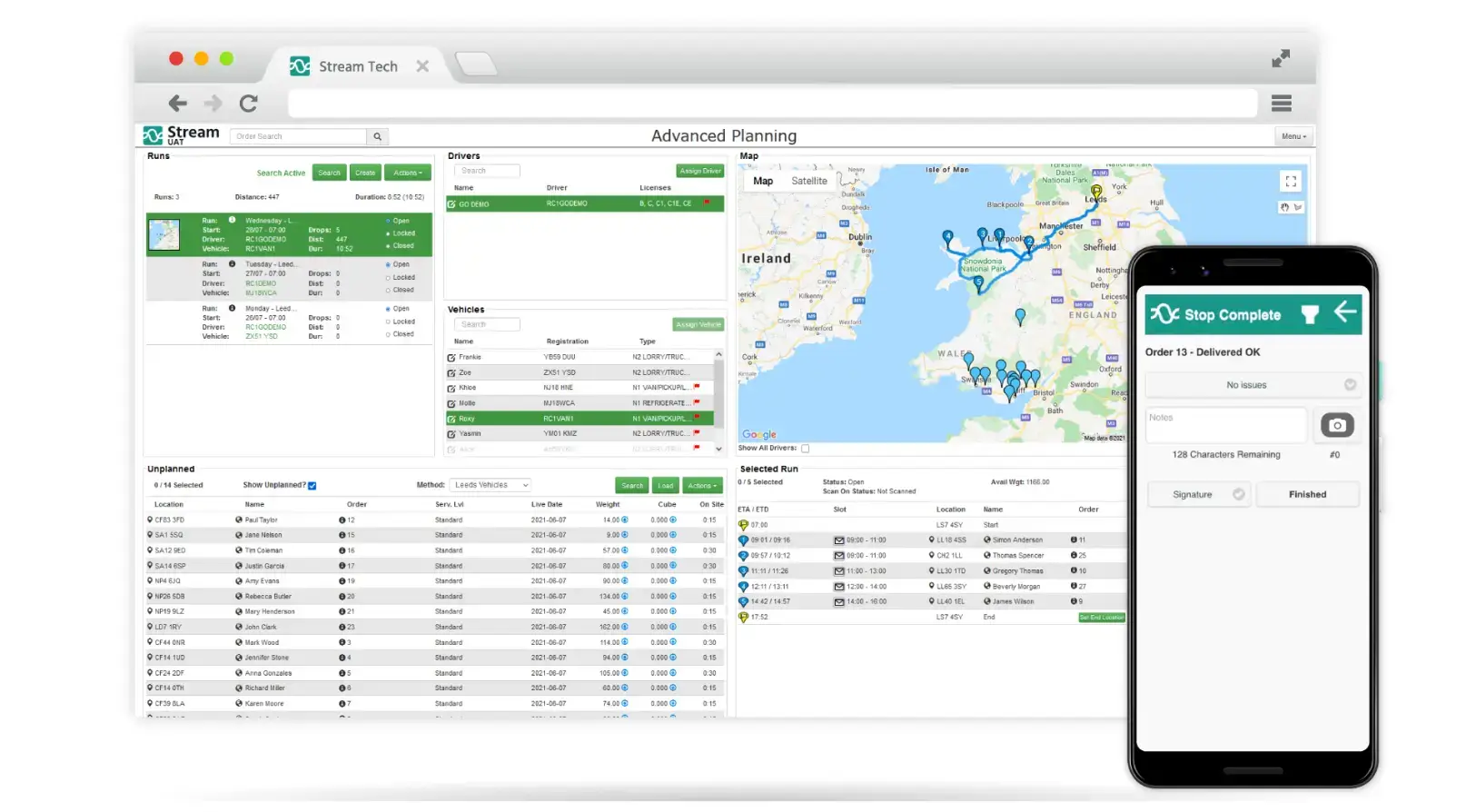This screenshot has width=1476, height=812.
Task: Check the Show All Drivers checkbox
Action: pos(805,449)
